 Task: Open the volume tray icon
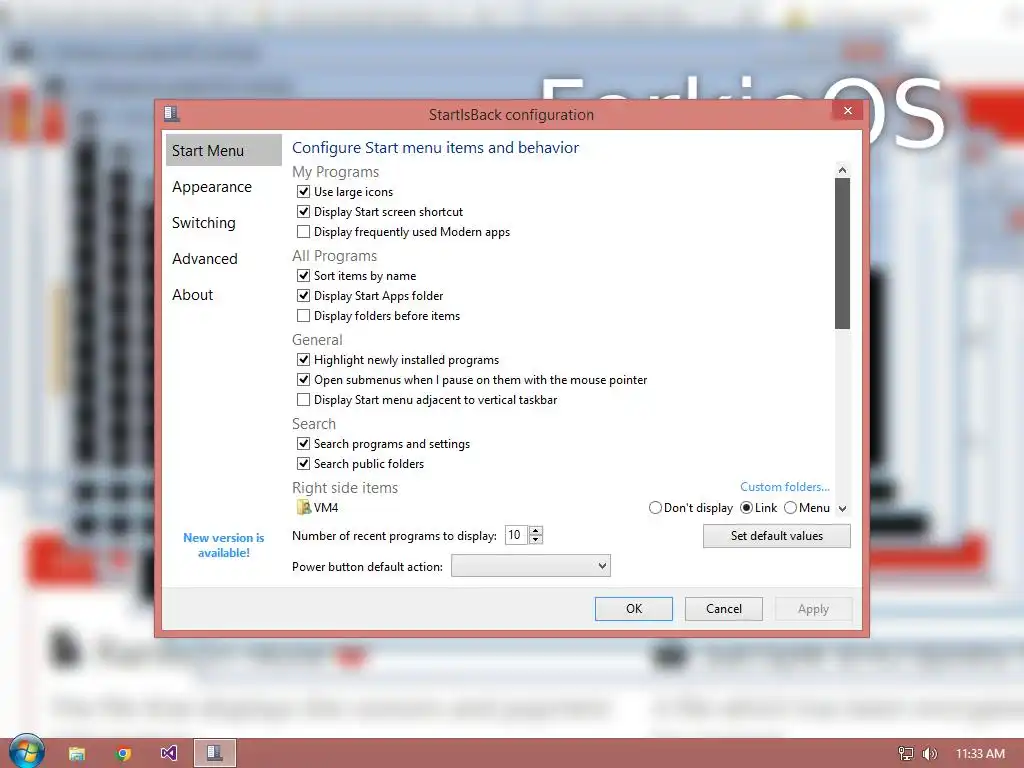point(929,754)
